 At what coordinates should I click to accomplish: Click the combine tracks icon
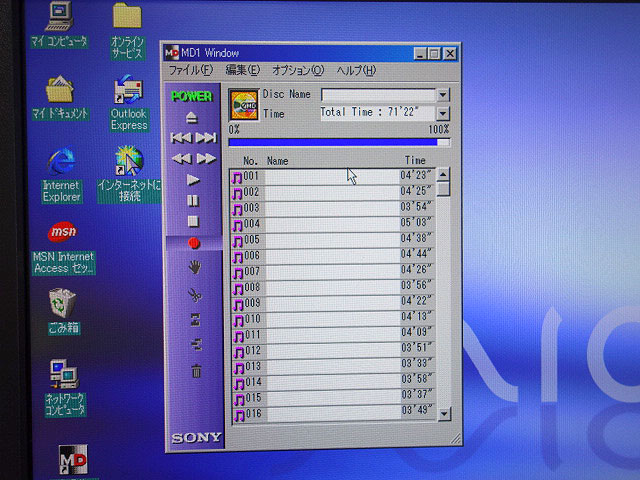point(196,320)
